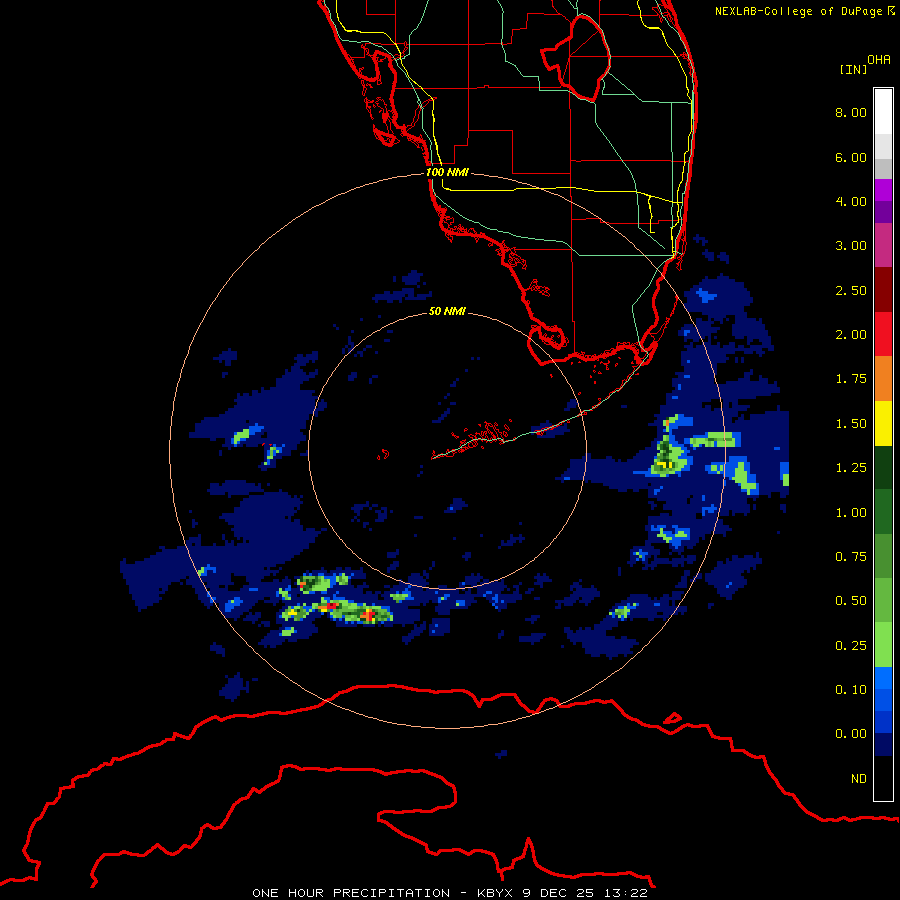This screenshot has width=900, height=900.
Task: Click the ND legend label
Action: pyautogui.click(x=859, y=779)
